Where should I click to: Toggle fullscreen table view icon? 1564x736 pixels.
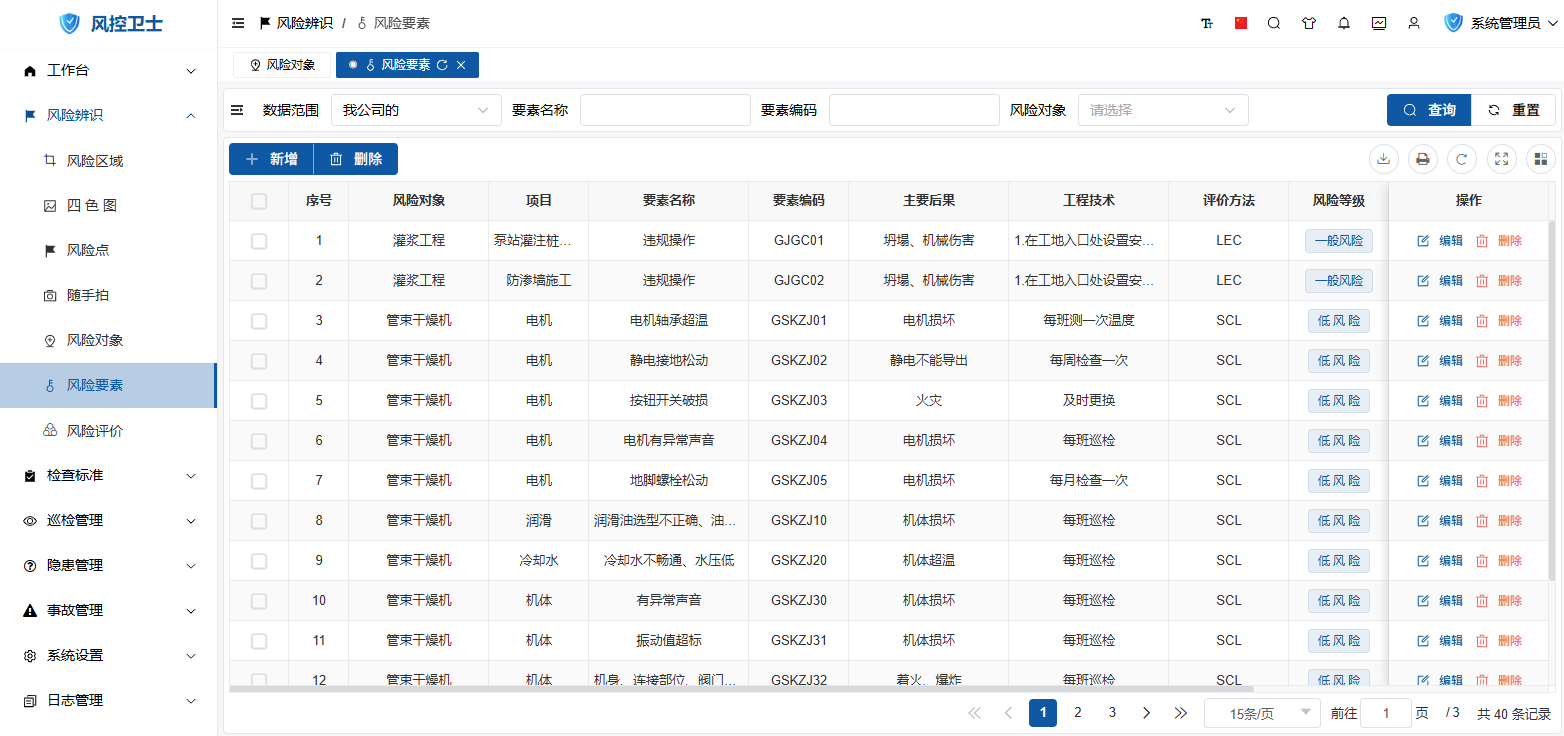click(x=1502, y=159)
